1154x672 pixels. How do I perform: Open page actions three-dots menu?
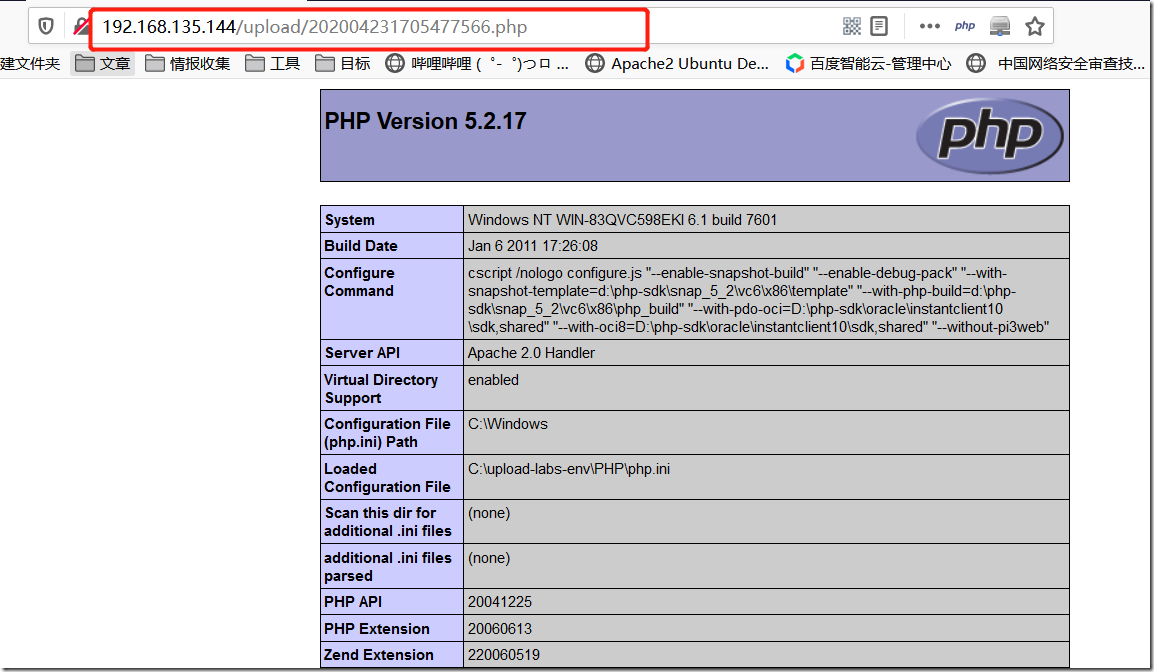coord(930,26)
